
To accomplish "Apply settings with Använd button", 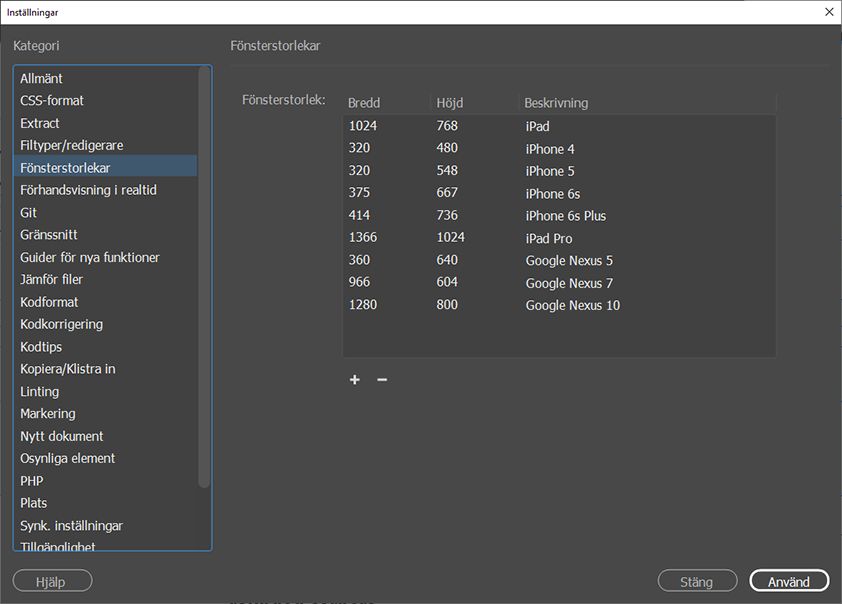I will point(789,581).
